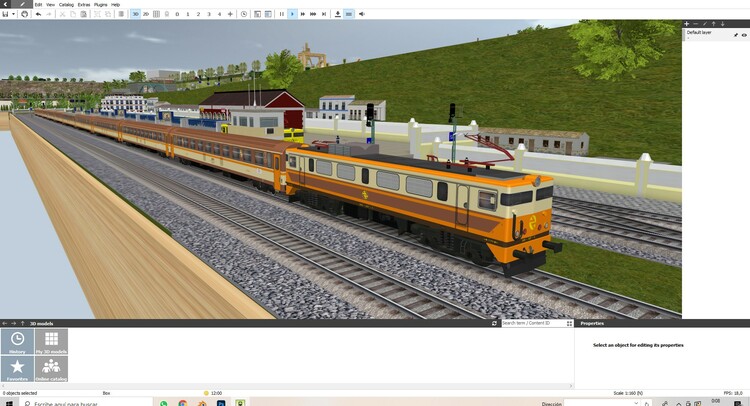
Task: Open the History catalog tile
Action: 17,341
